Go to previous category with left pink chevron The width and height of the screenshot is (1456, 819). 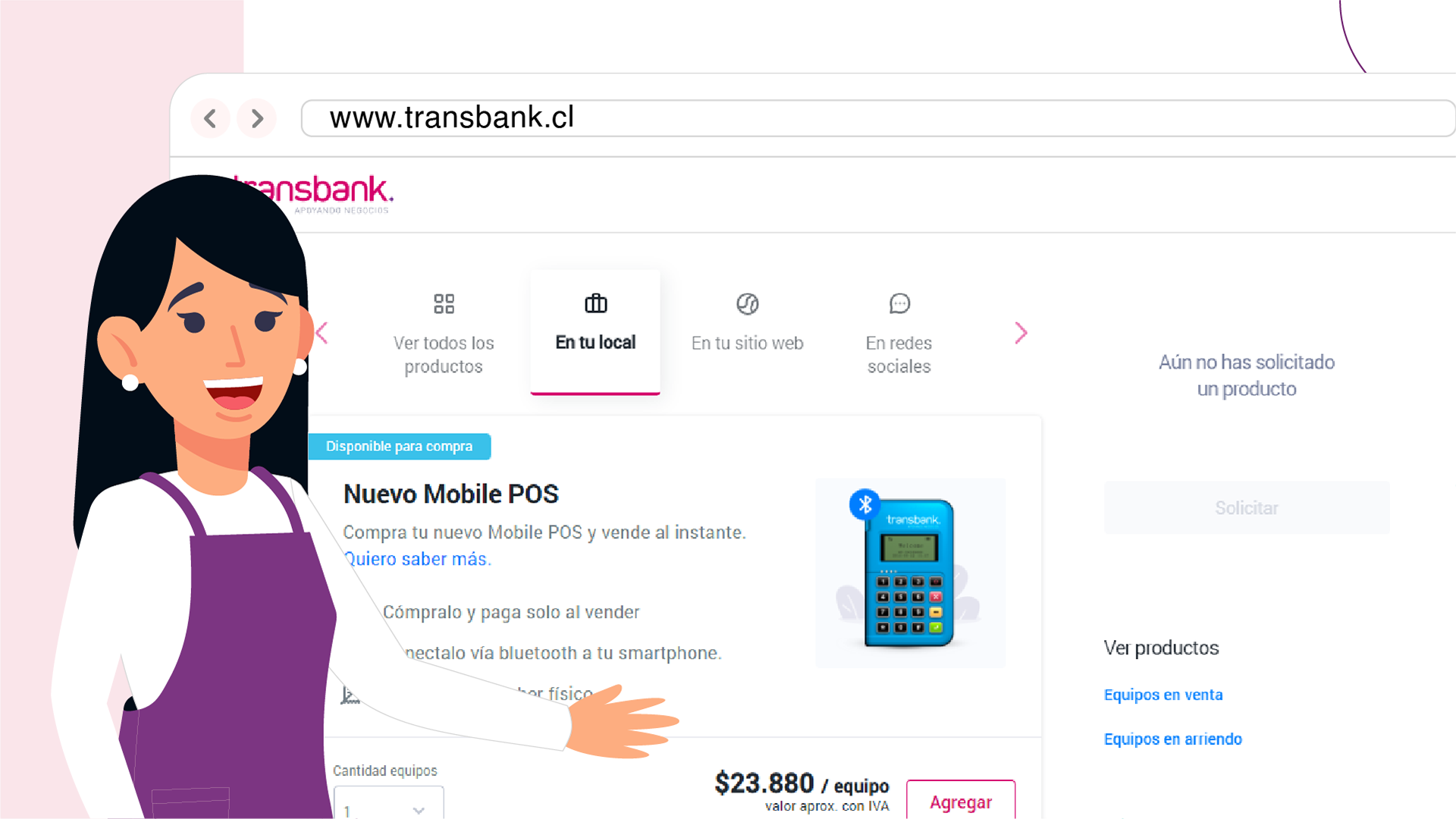322,333
